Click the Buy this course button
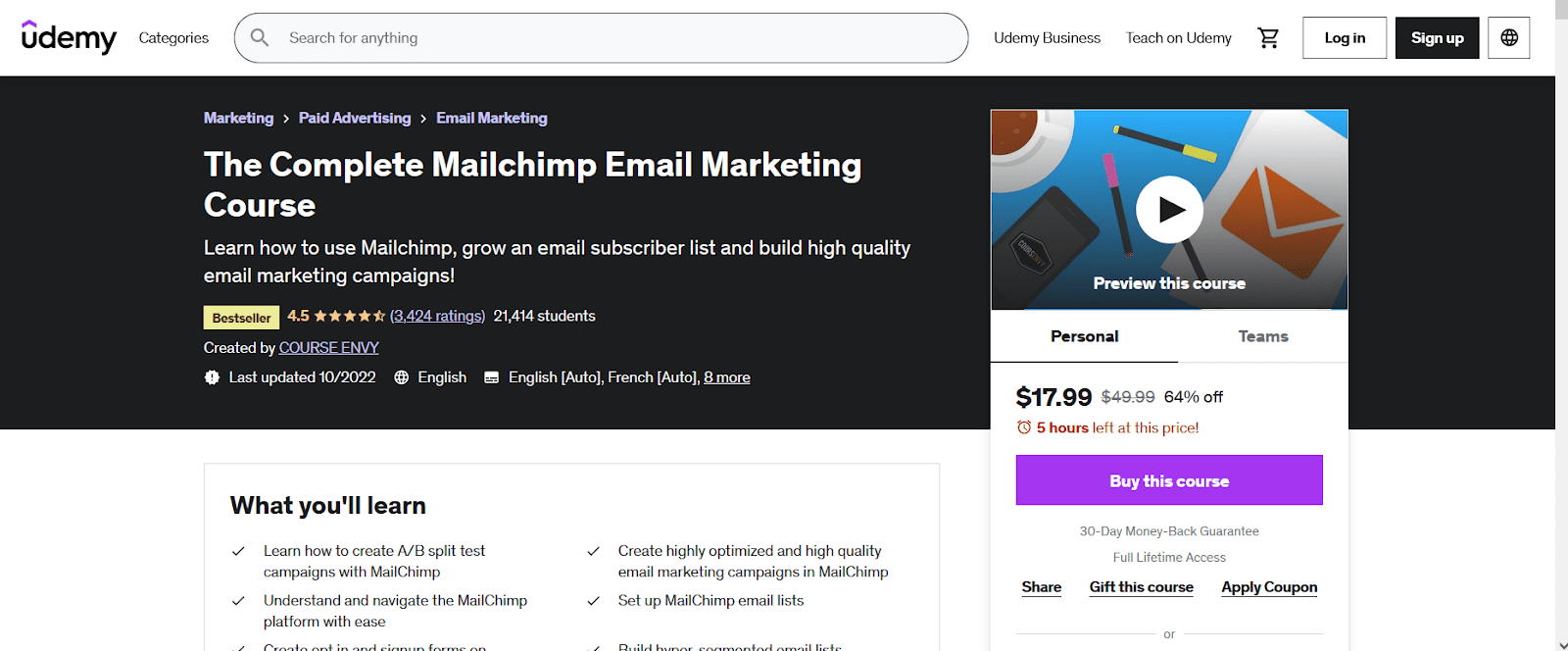Viewport: 1568px width, 651px height. point(1168,480)
